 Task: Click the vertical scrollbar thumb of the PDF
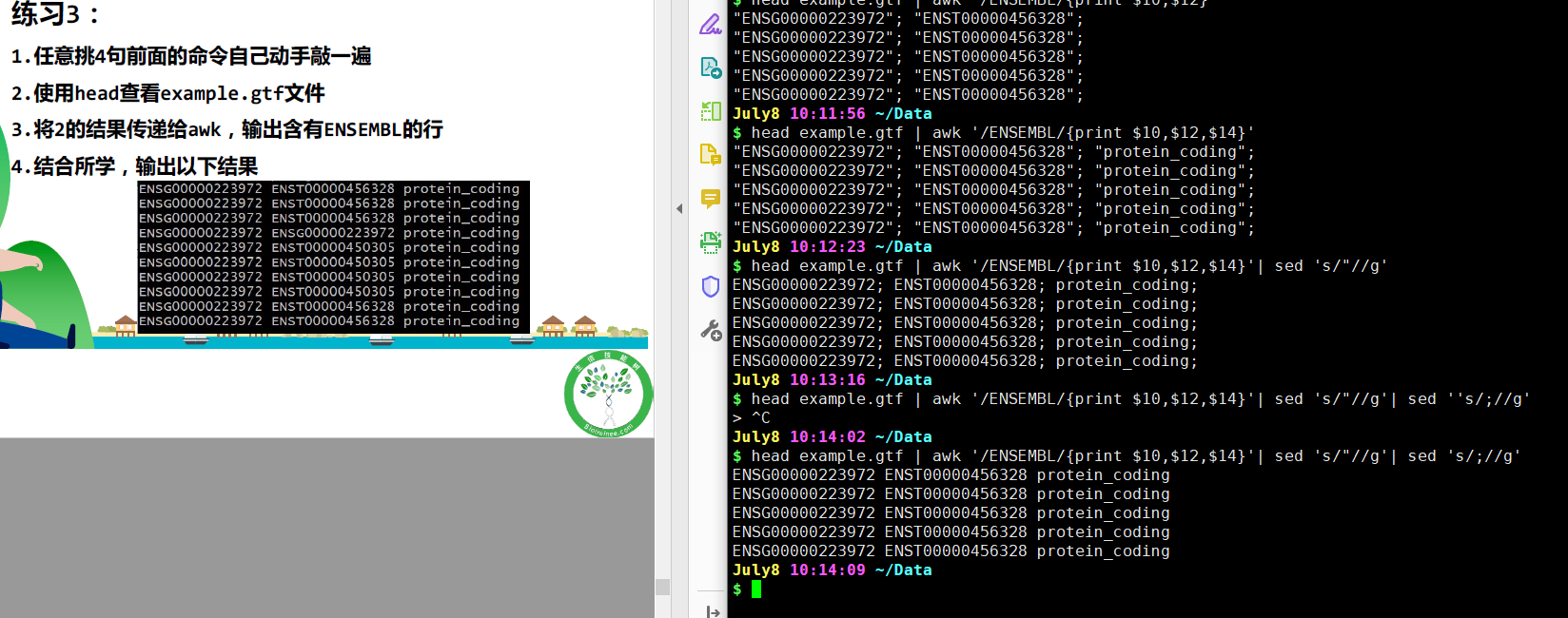point(663,587)
